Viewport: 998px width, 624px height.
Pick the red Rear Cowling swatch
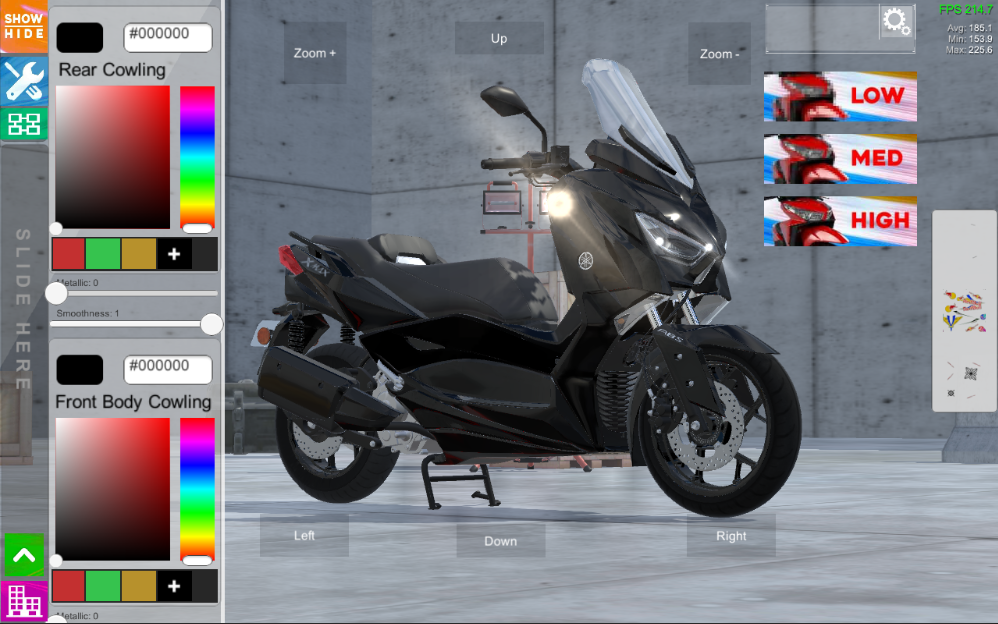click(x=69, y=254)
